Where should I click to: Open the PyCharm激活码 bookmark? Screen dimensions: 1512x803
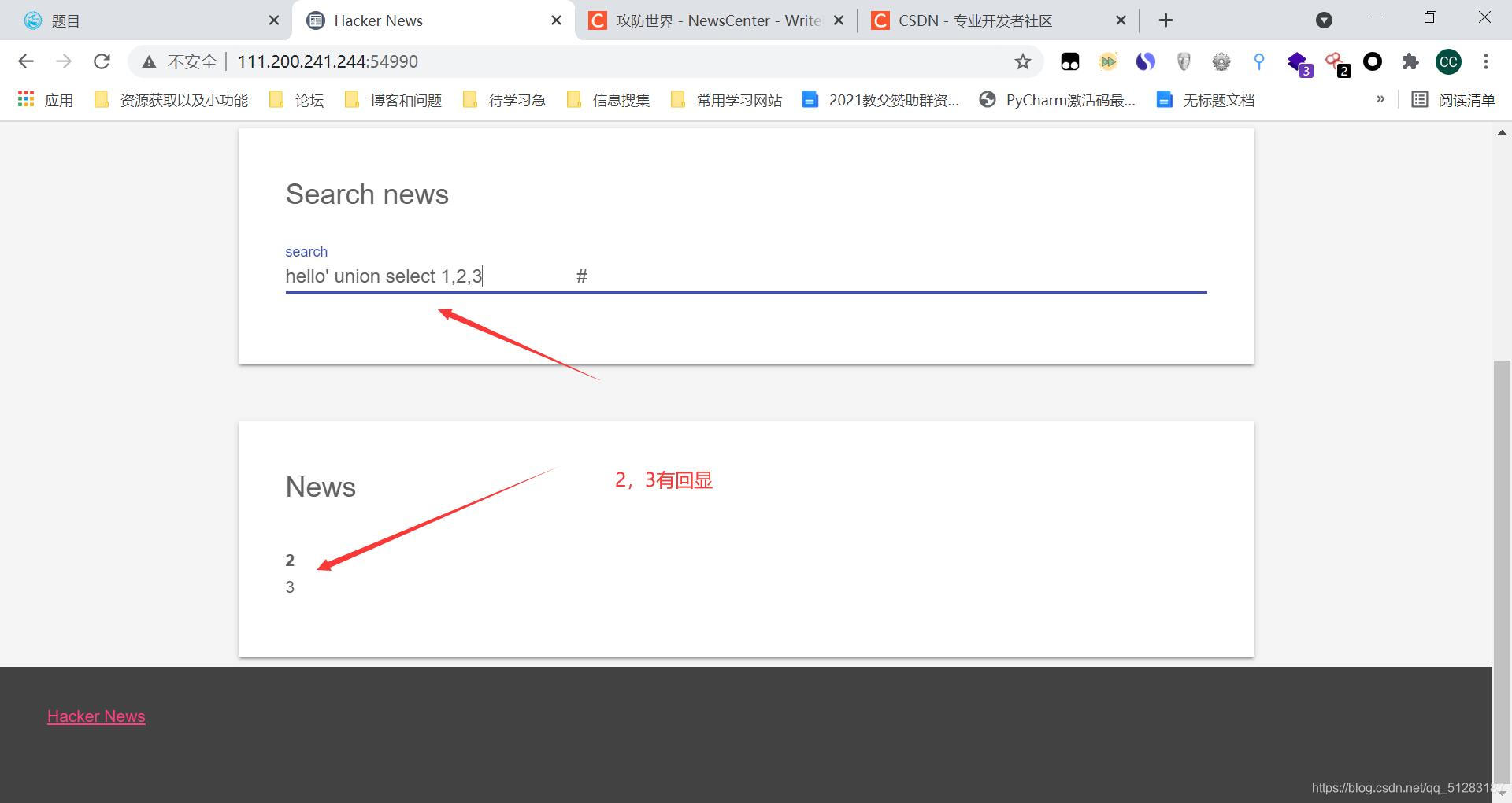(x=1057, y=100)
